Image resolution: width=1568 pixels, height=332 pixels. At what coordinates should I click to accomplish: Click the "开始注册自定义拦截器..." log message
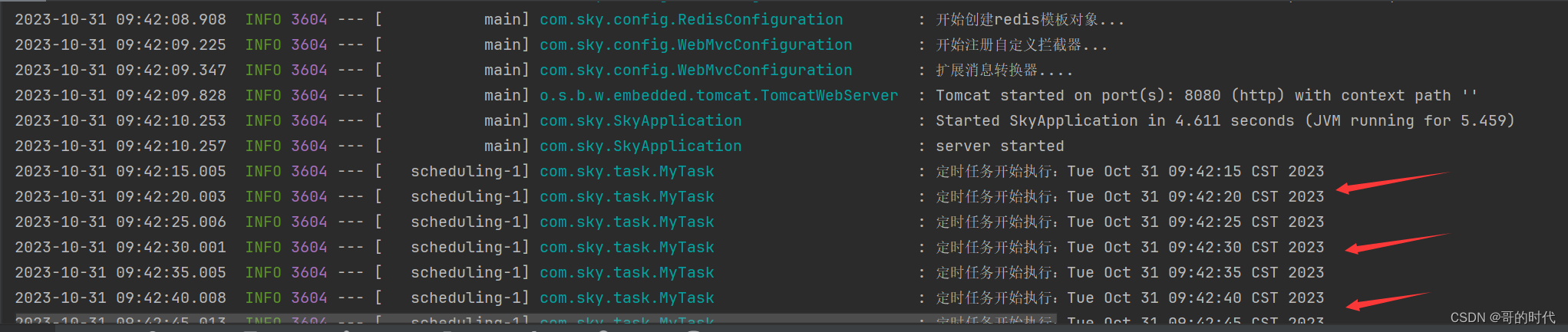click(x=1021, y=45)
